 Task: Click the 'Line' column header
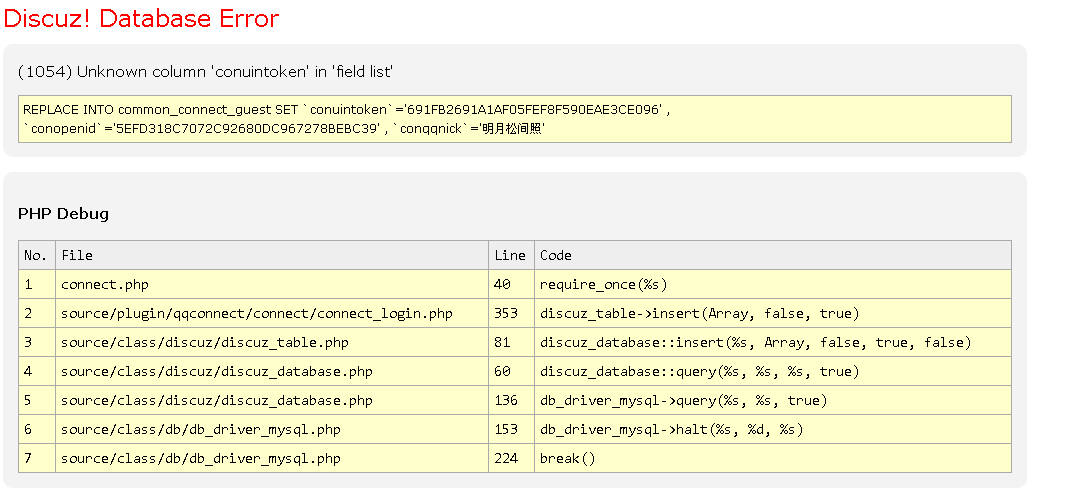point(509,255)
